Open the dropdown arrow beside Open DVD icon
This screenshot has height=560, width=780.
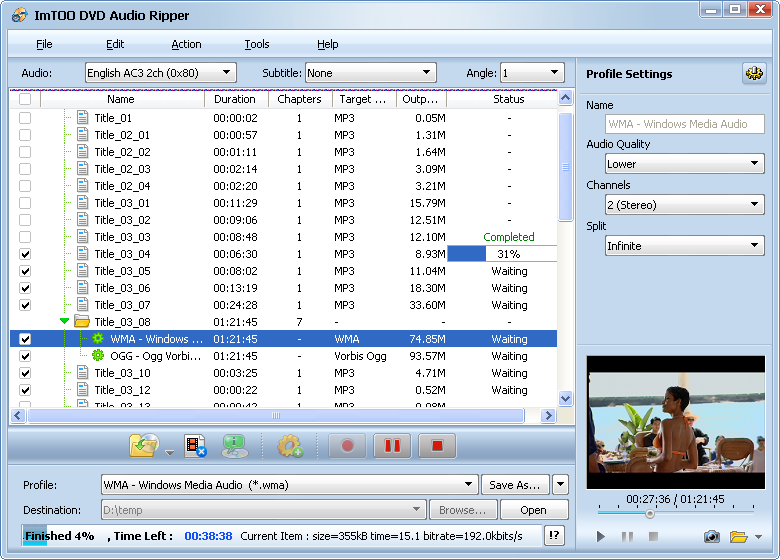pyautogui.click(x=170, y=453)
